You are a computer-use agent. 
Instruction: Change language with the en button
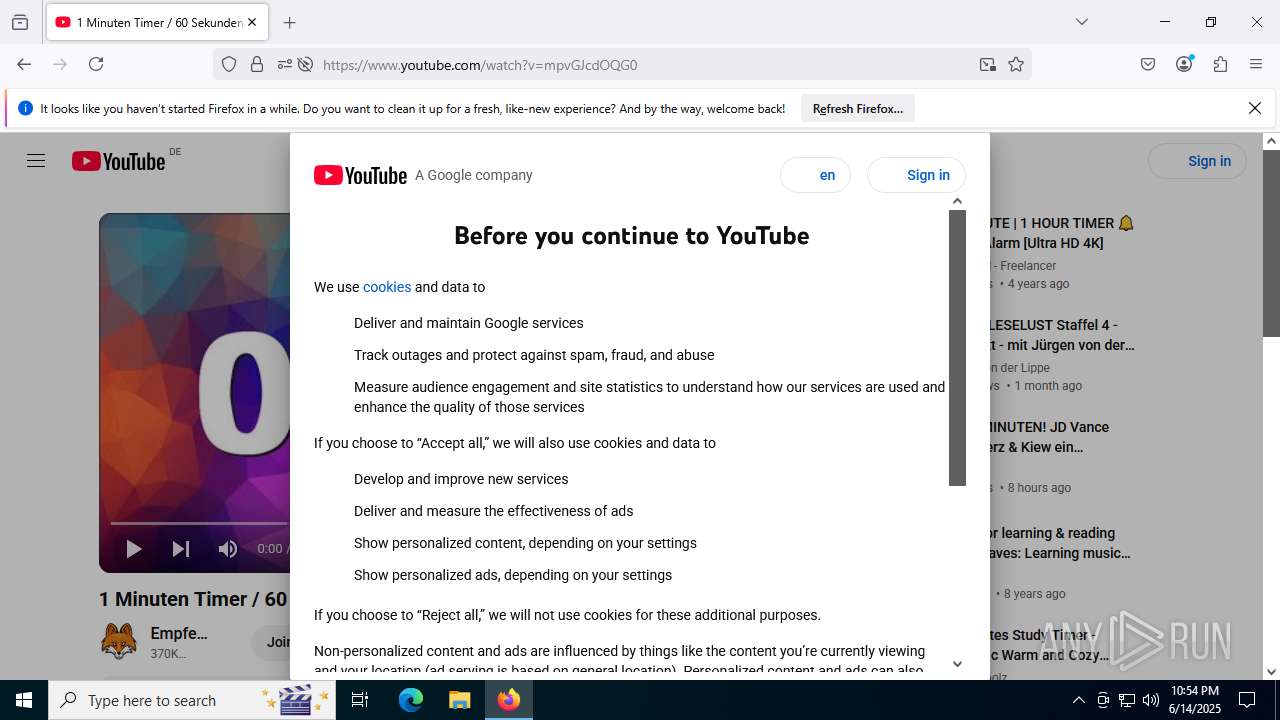tap(815, 175)
